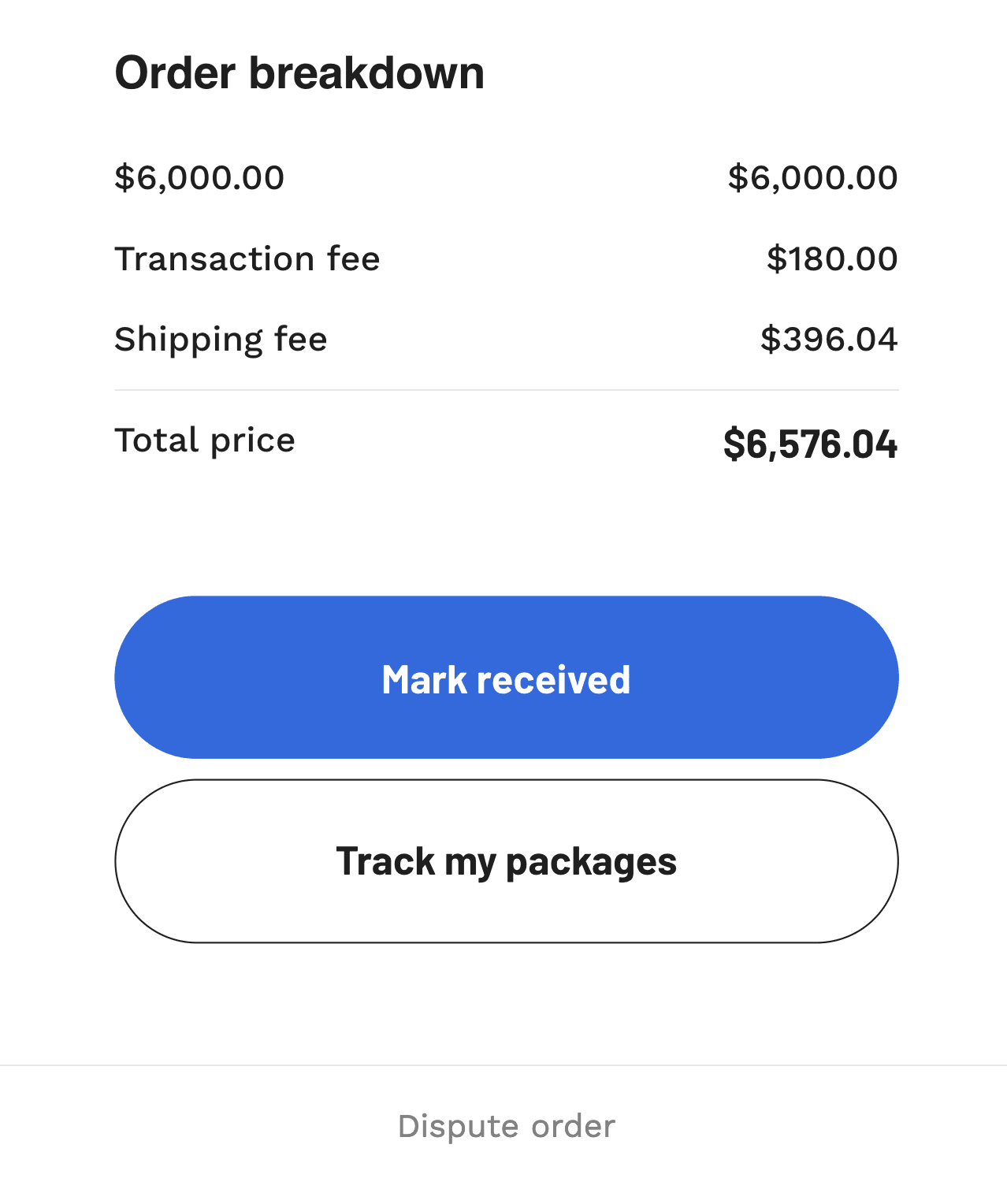The image size is (1007, 1204).
Task: Click the word 'packages' on the outlined button
Action: click(591, 862)
